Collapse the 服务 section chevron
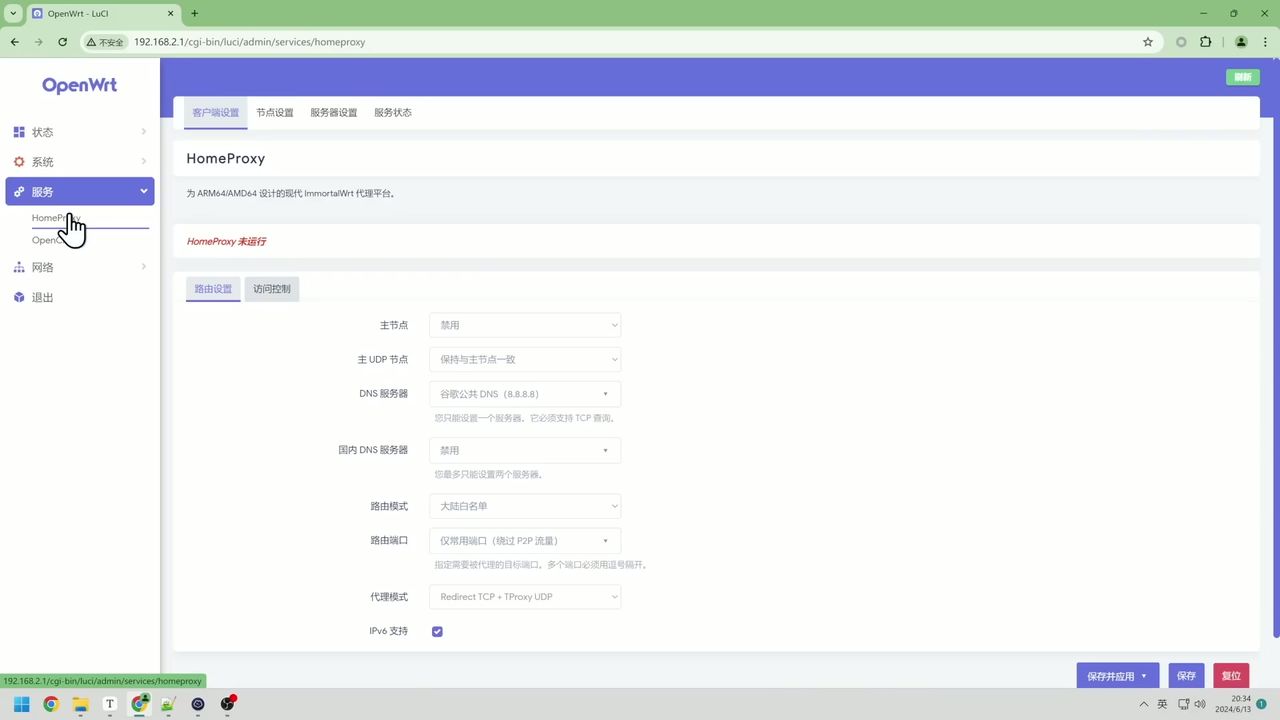 click(143, 191)
